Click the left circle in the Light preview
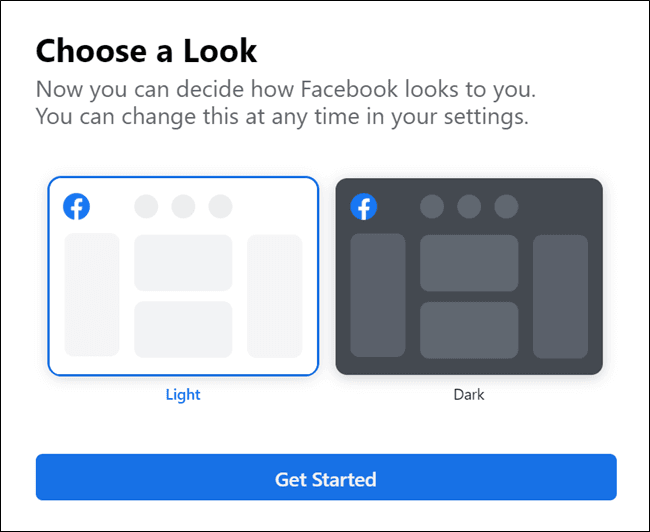Screen dimensions: 650x532 coord(146,207)
